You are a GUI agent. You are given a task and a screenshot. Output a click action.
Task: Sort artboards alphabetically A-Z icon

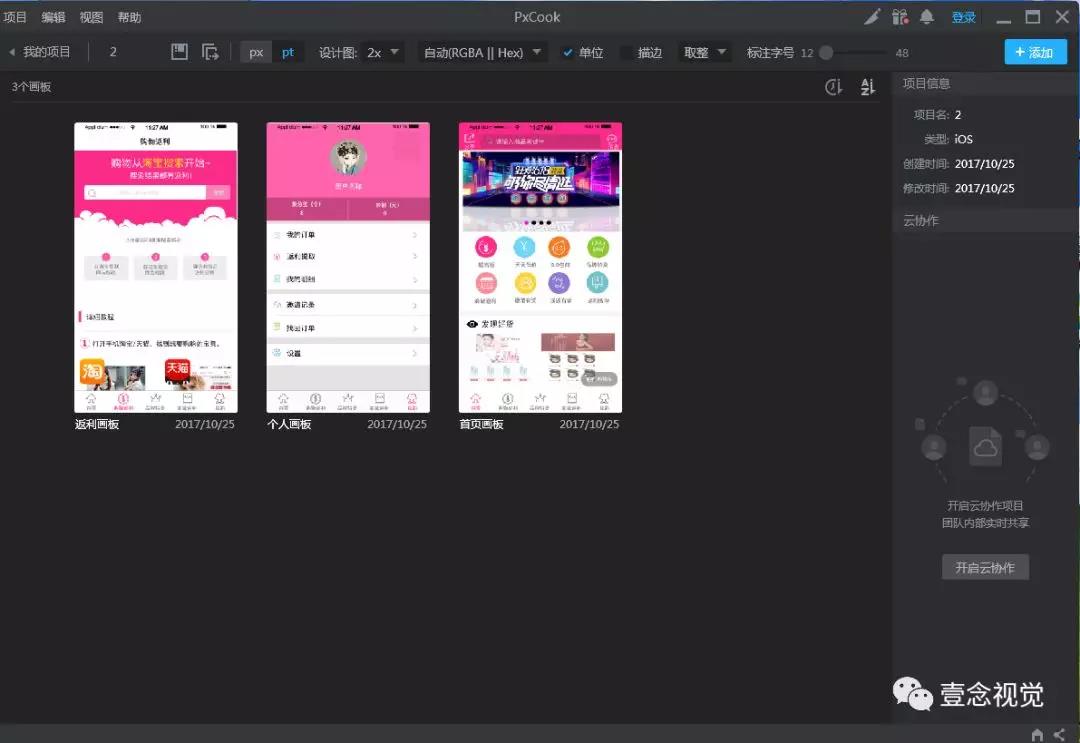[x=867, y=87]
